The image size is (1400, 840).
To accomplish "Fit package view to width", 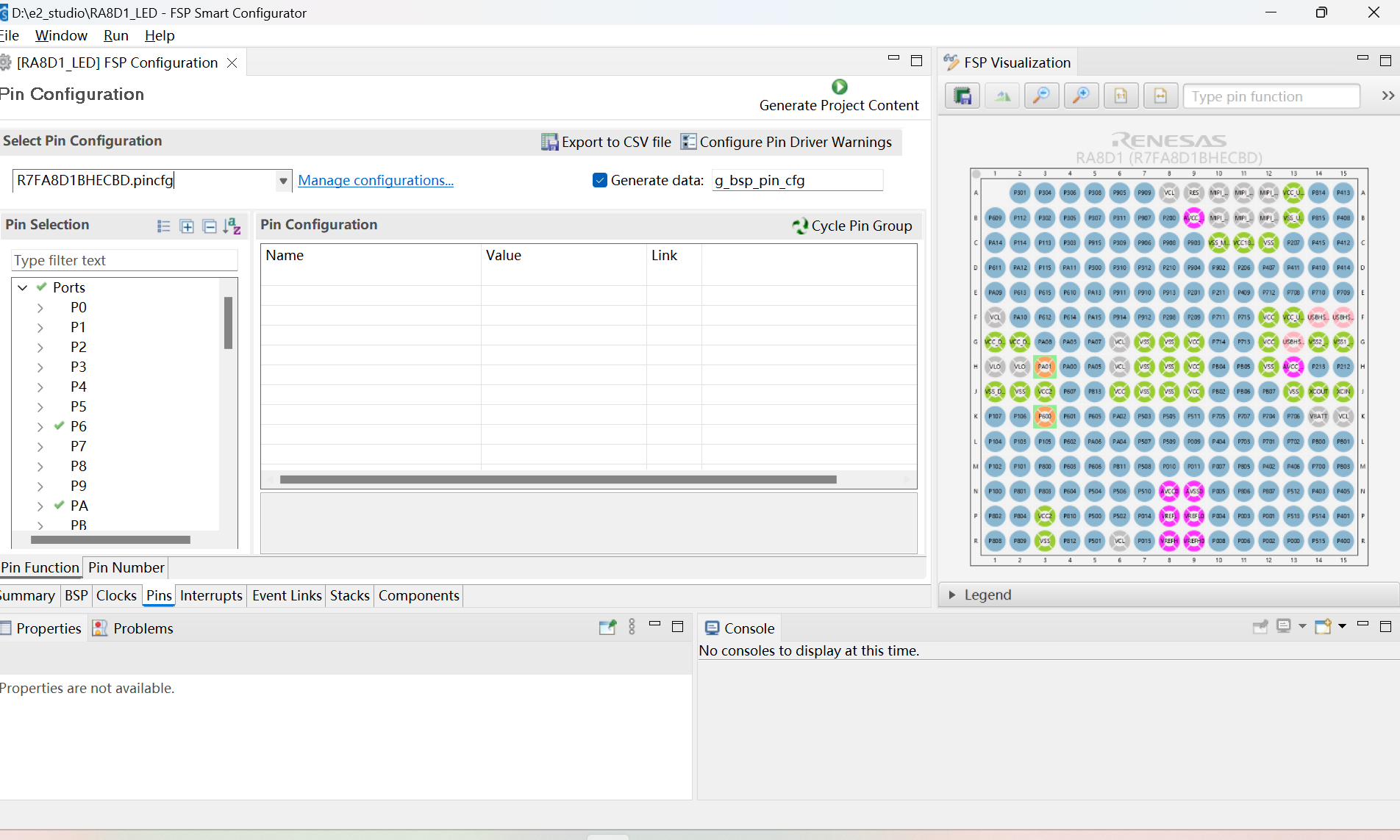I will (1160, 96).
